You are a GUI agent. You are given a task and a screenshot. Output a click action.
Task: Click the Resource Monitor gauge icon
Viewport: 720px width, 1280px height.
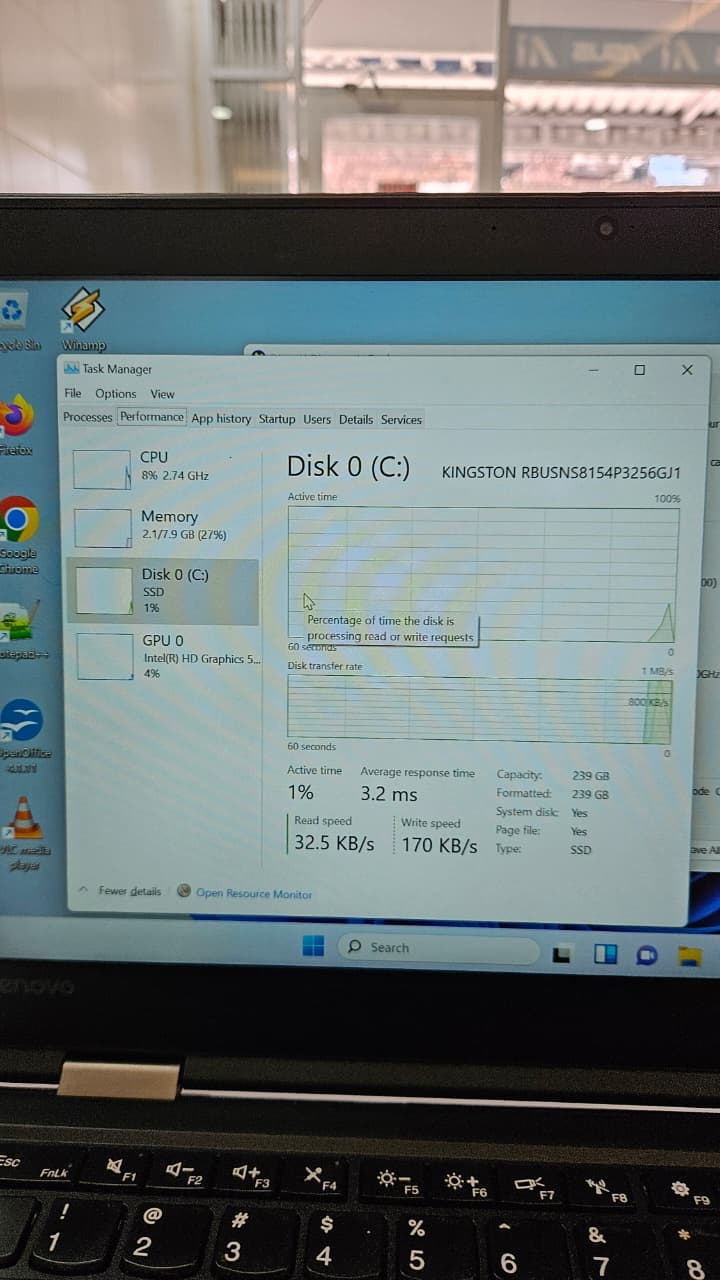184,892
